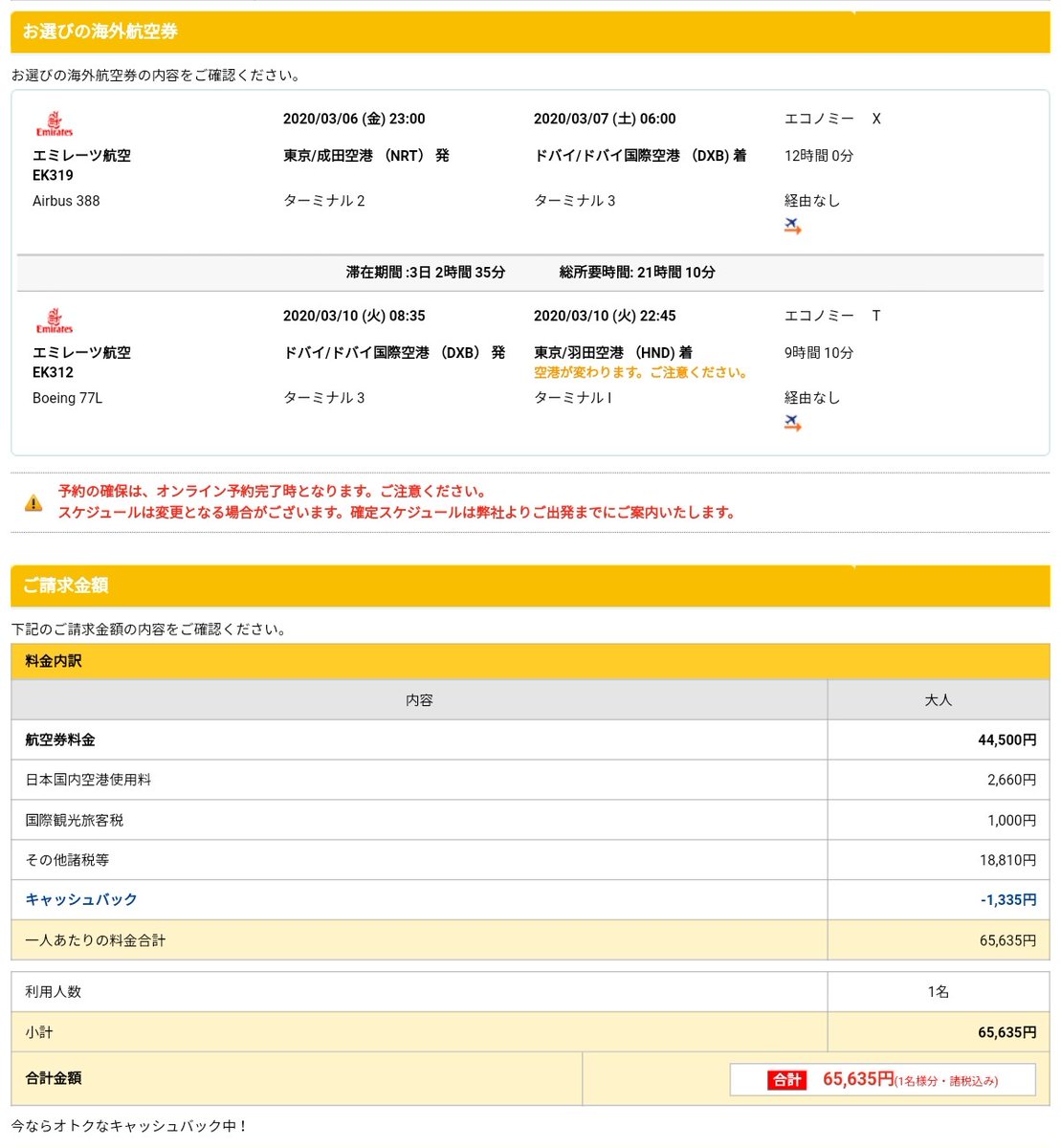Viewport: 1061px width, 1148px height.
Task: Click 東京/成田空港 (NRT) 発
Action: pos(366,156)
